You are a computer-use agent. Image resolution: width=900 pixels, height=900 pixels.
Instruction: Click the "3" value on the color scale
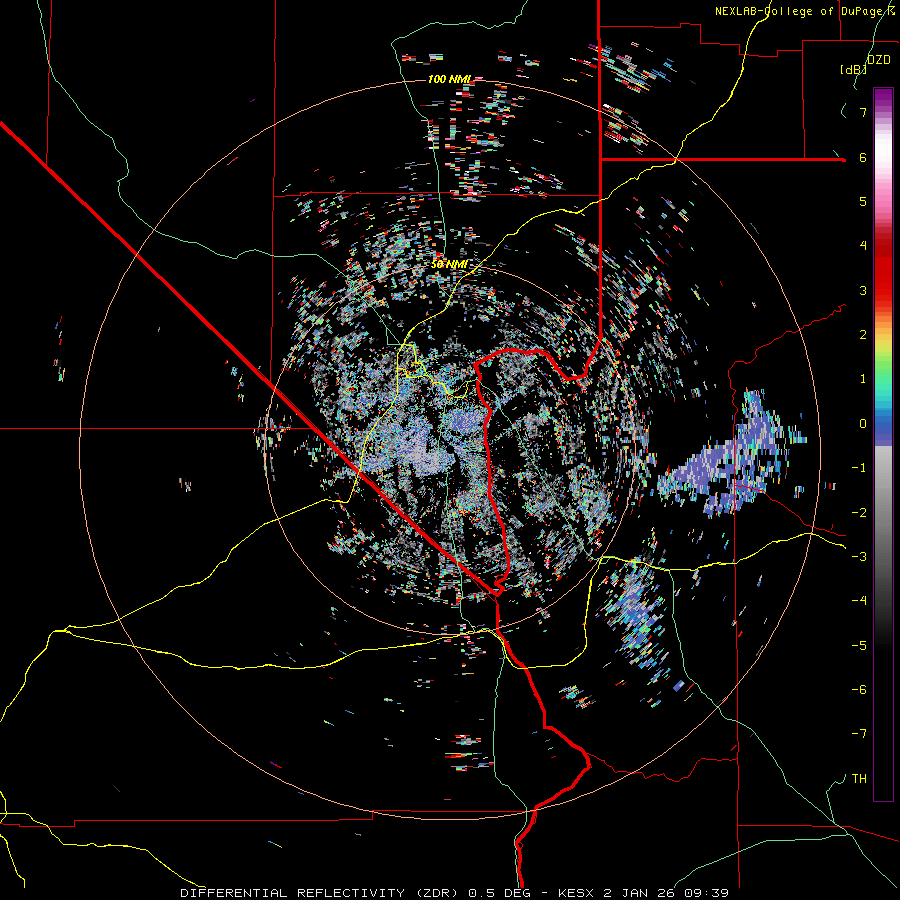click(x=863, y=290)
